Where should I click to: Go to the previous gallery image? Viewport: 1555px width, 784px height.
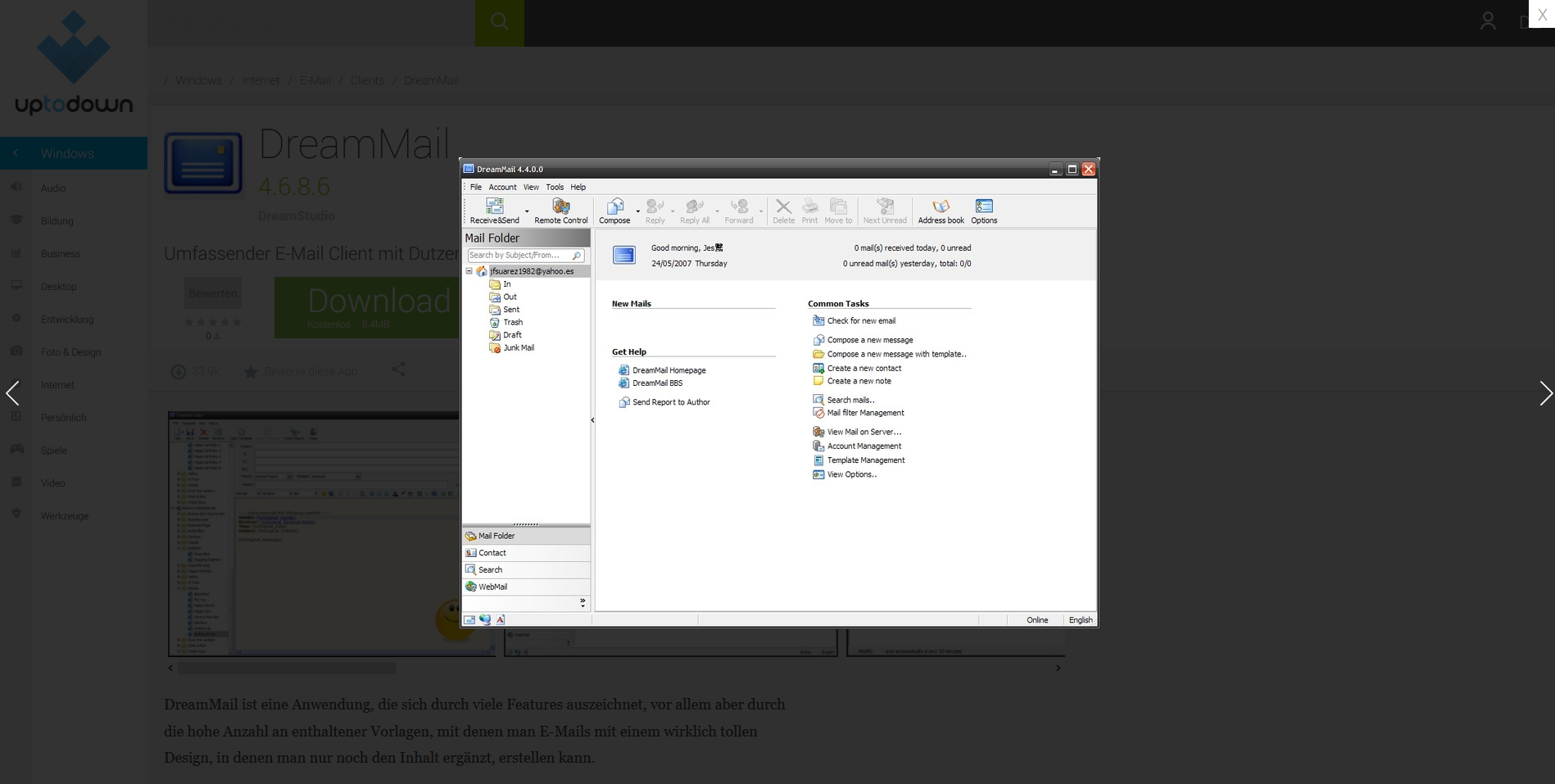12,393
